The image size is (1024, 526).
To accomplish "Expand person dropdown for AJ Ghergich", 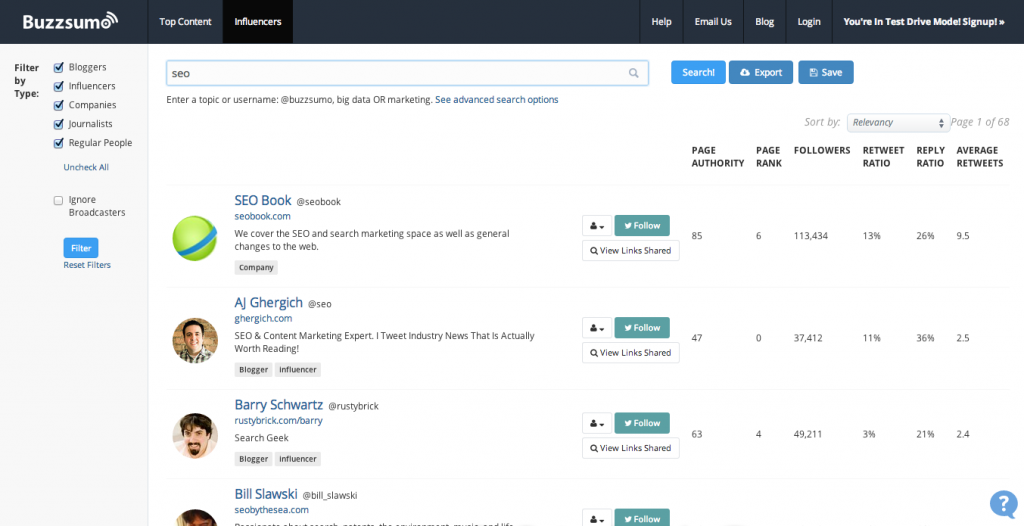I will tap(597, 327).
